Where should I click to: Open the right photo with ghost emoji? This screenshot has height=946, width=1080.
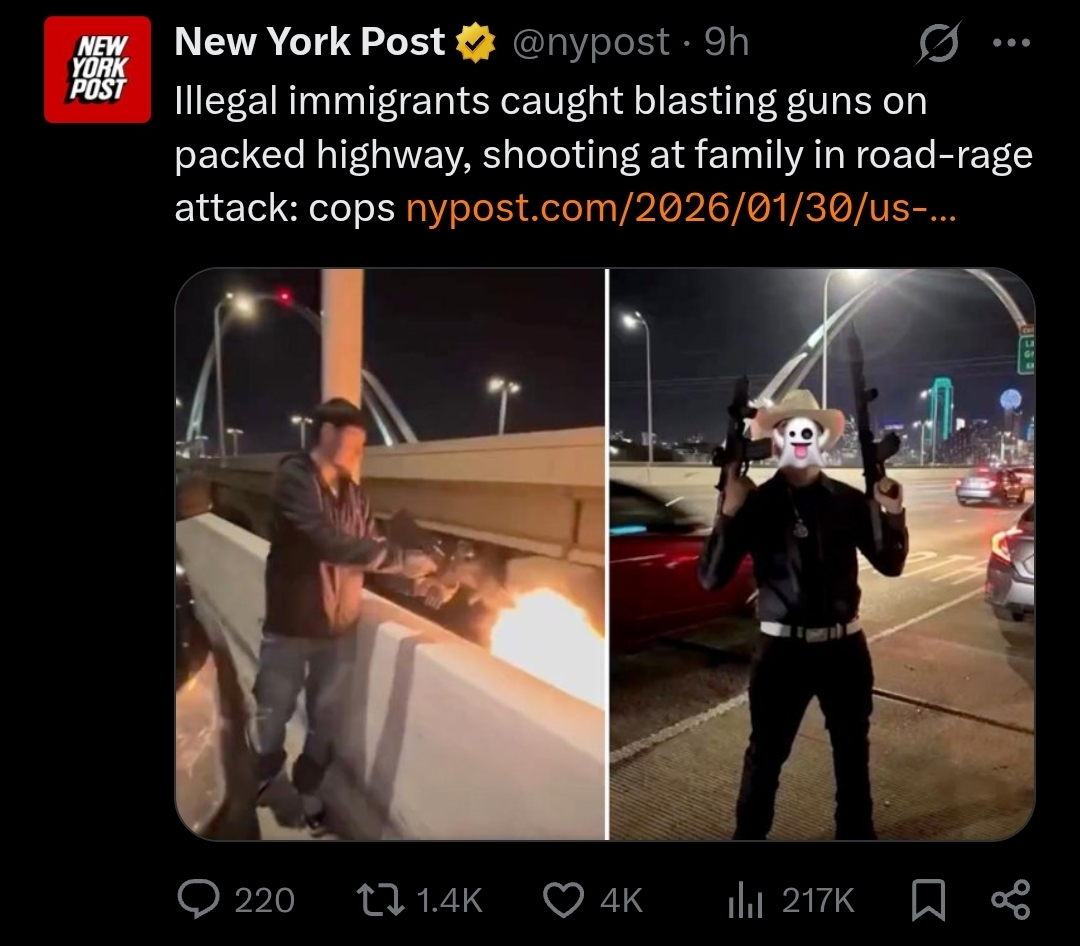(822, 554)
